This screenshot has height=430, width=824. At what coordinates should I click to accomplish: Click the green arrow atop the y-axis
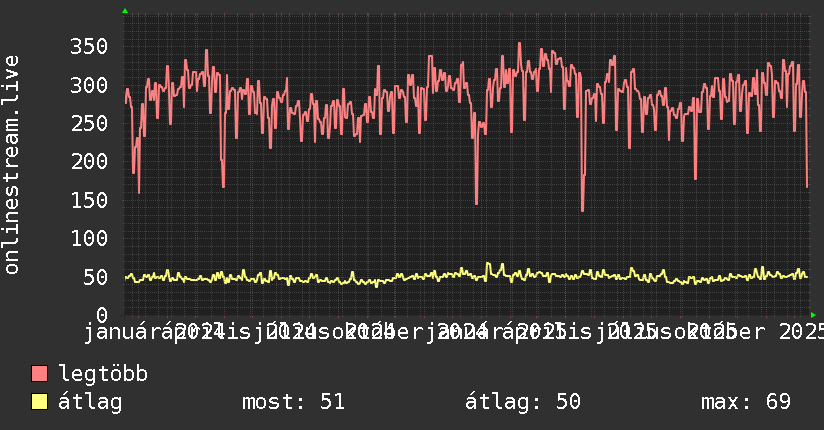125,11
